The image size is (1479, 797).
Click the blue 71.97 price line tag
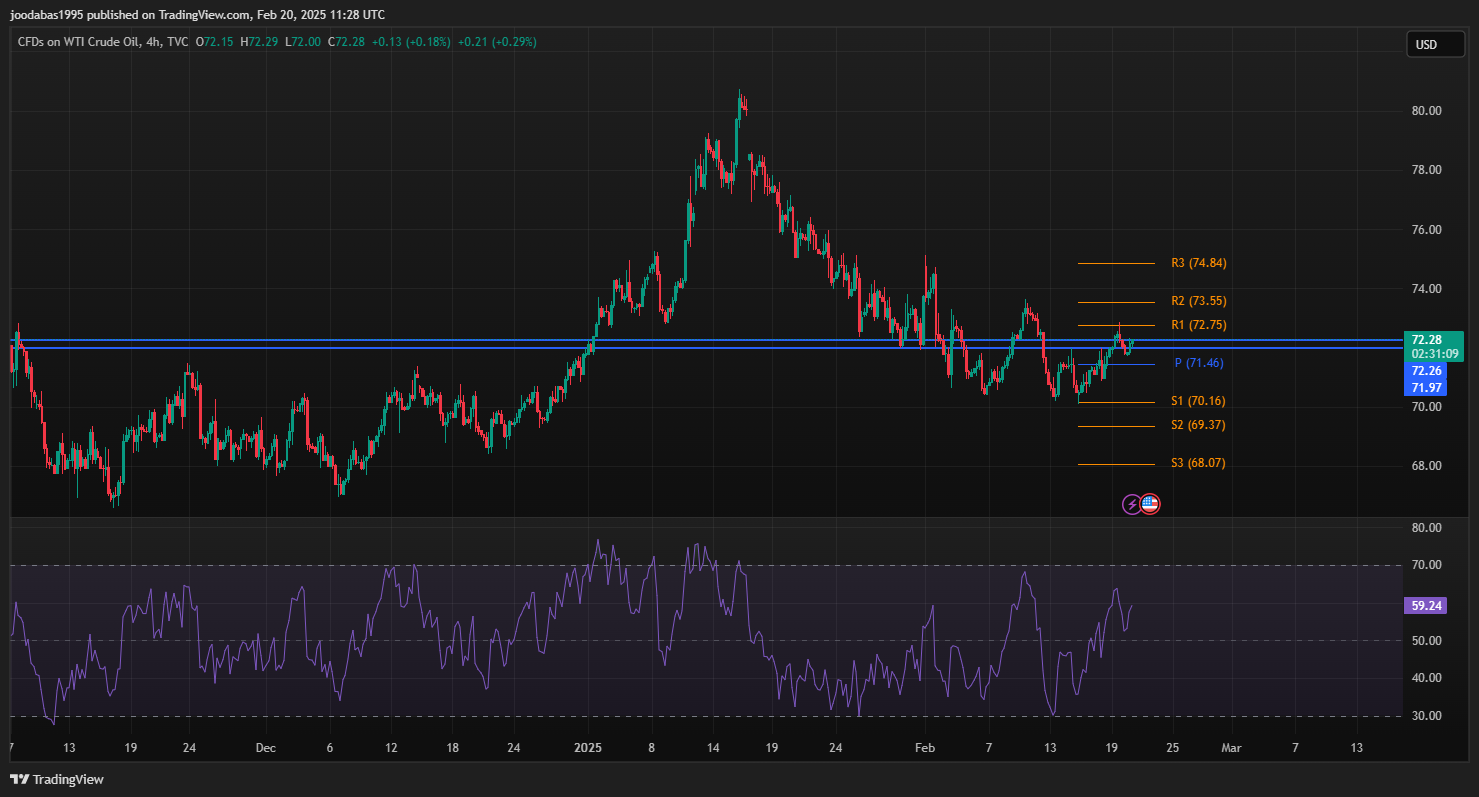point(1425,387)
